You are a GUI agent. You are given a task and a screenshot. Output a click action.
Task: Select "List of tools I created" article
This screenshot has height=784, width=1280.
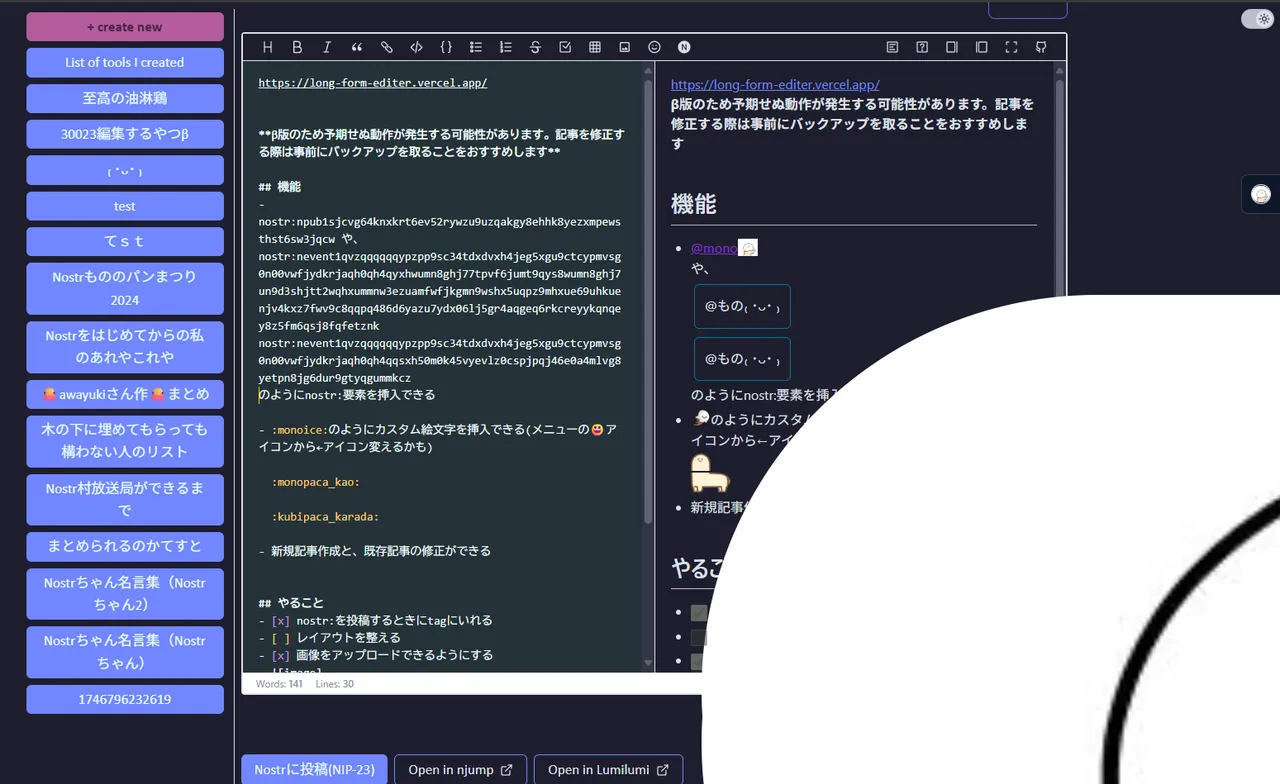point(125,62)
